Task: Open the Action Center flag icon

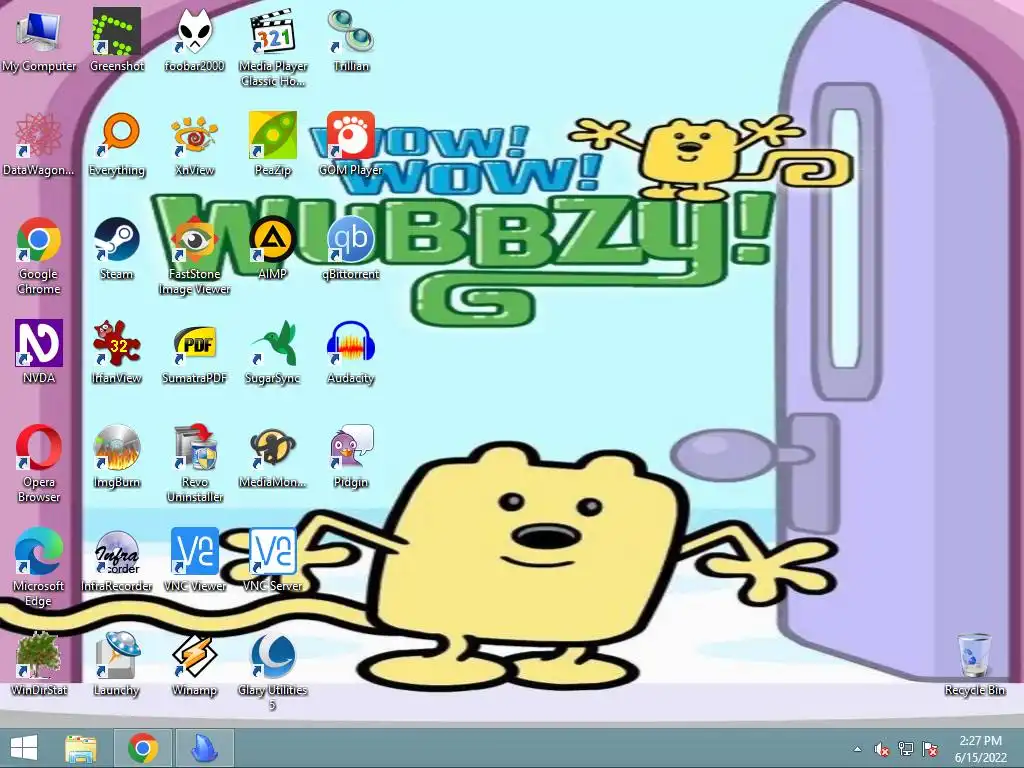Action: (930, 749)
